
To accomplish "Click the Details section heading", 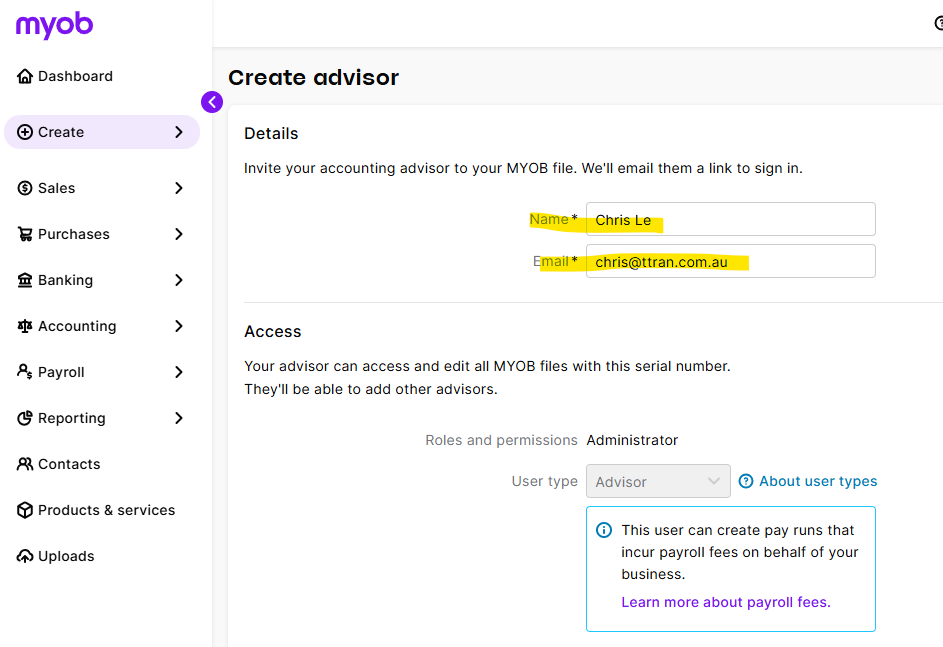I will point(271,133).
